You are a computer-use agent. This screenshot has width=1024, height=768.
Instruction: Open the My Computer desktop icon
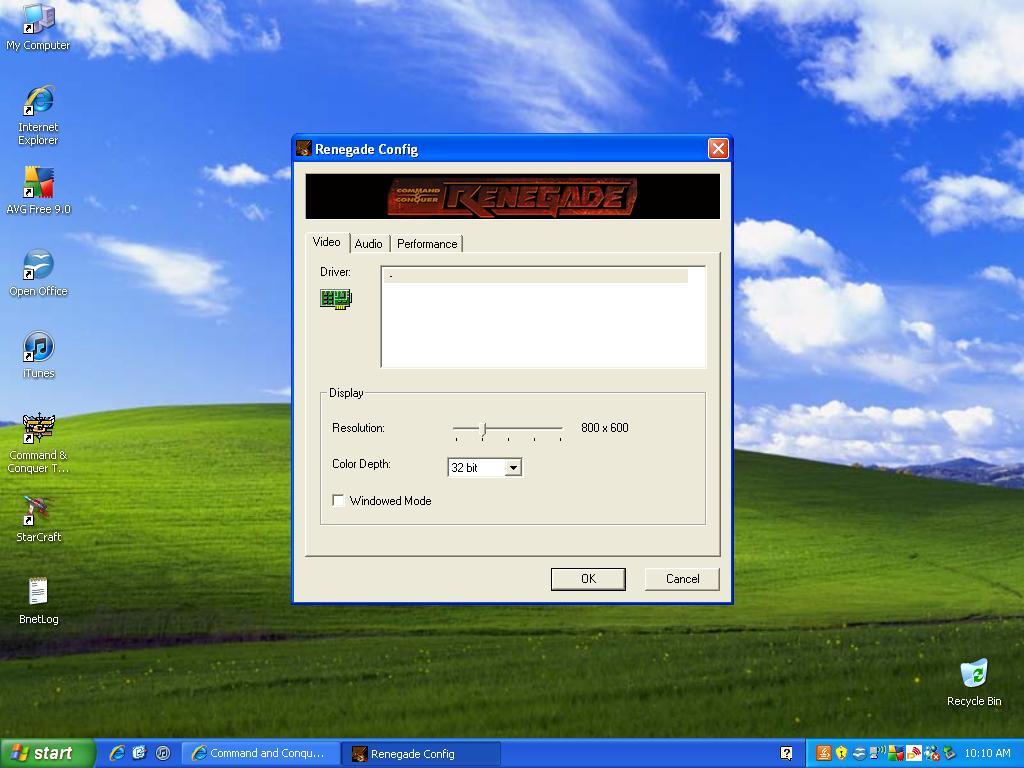(38, 20)
